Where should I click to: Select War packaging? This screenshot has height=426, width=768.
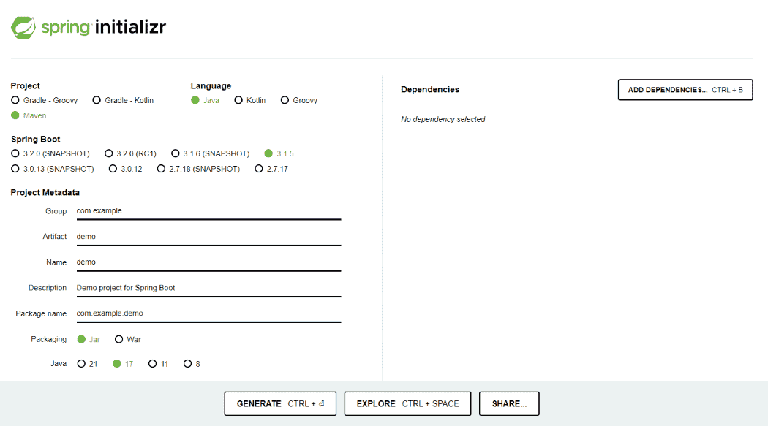(x=128, y=339)
